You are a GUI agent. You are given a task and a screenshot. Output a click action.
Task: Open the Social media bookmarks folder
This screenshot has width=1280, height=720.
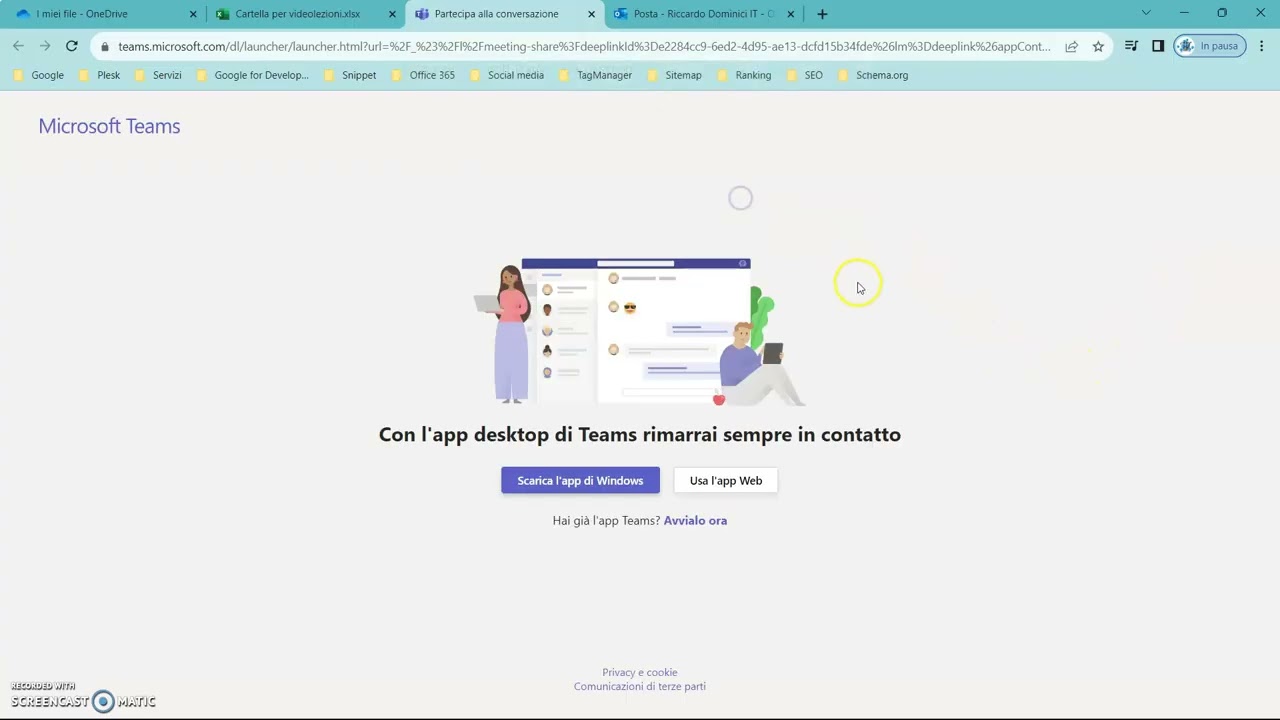(x=507, y=75)
